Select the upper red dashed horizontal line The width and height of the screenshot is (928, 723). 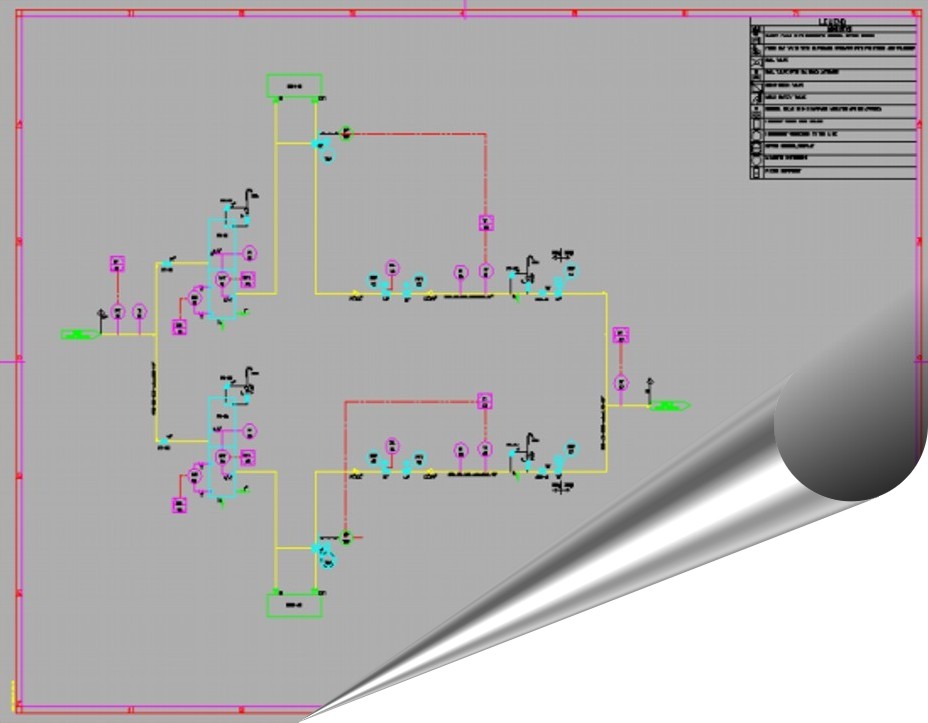click(x=420, y=132)
